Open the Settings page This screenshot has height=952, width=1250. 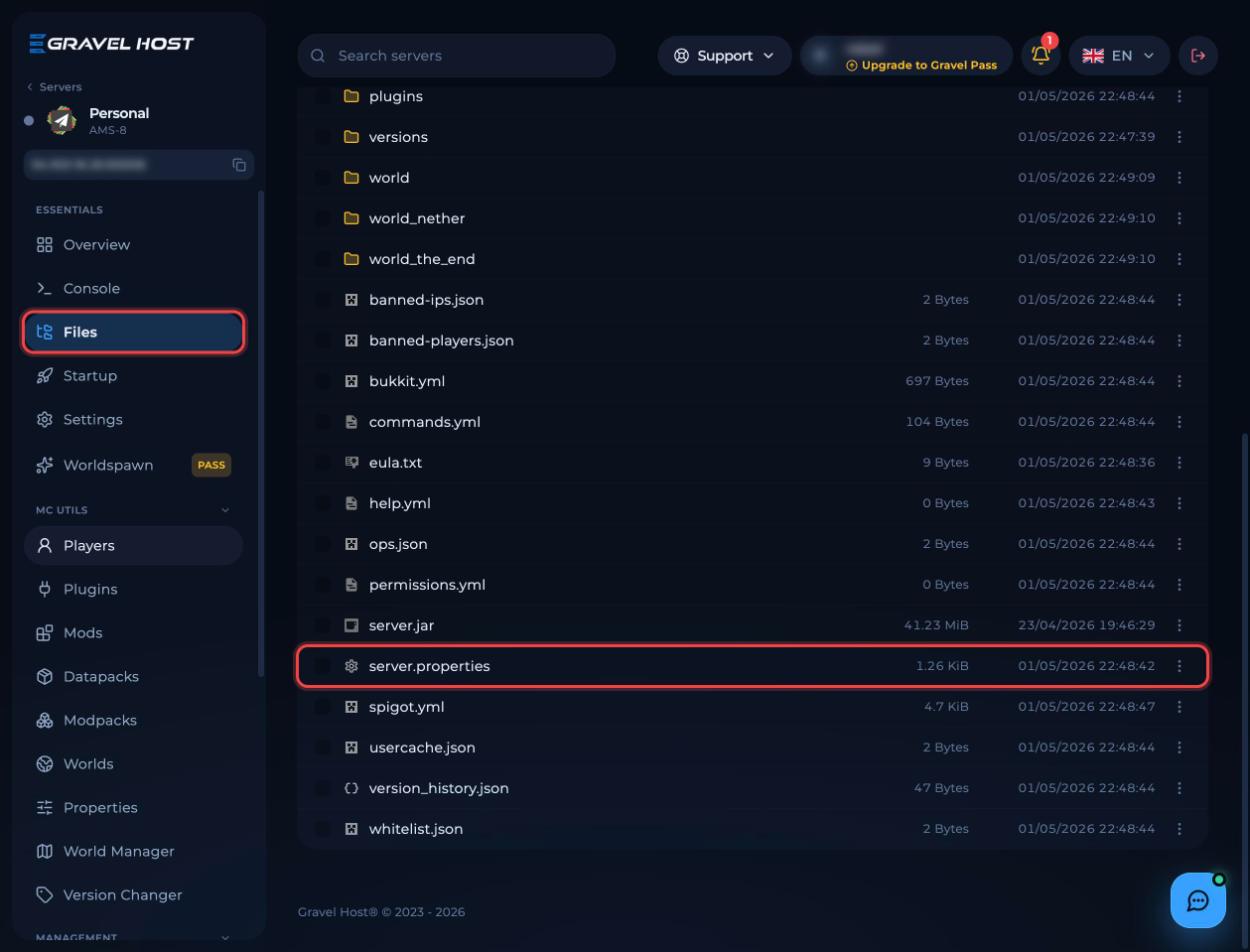click(x=133, y=420)
